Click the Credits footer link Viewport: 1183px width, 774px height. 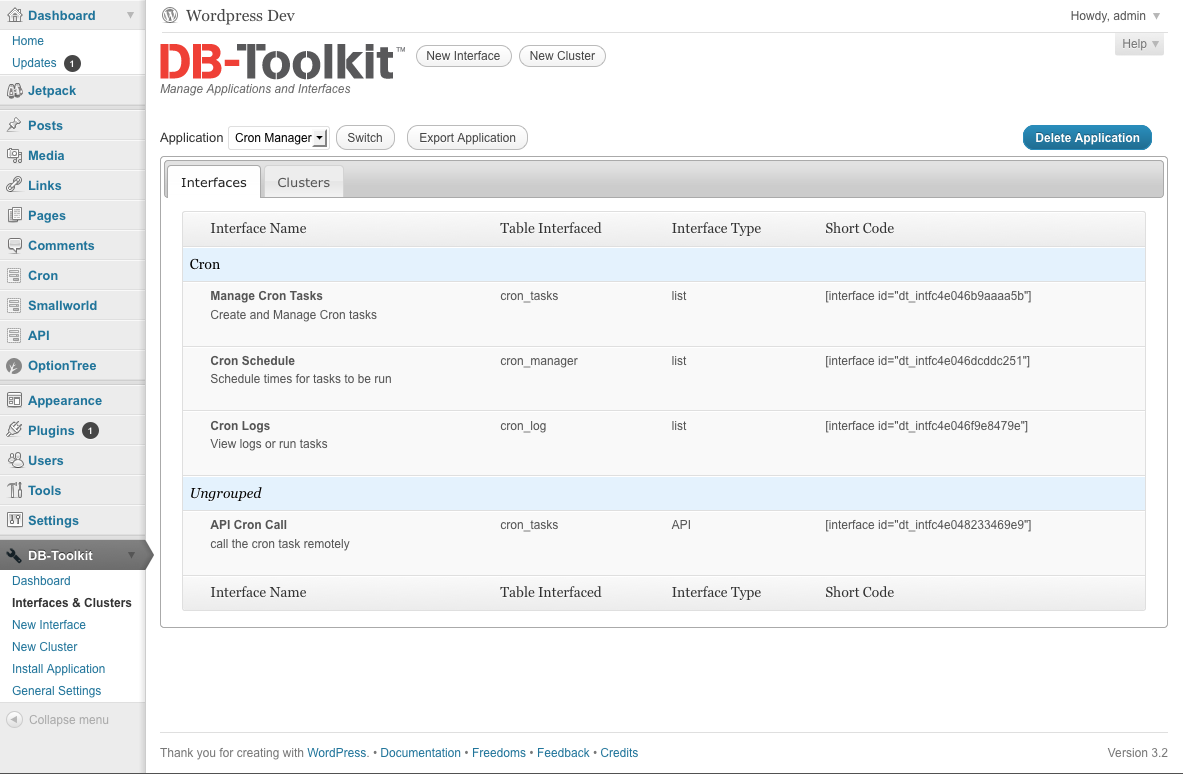coord(619,753)
